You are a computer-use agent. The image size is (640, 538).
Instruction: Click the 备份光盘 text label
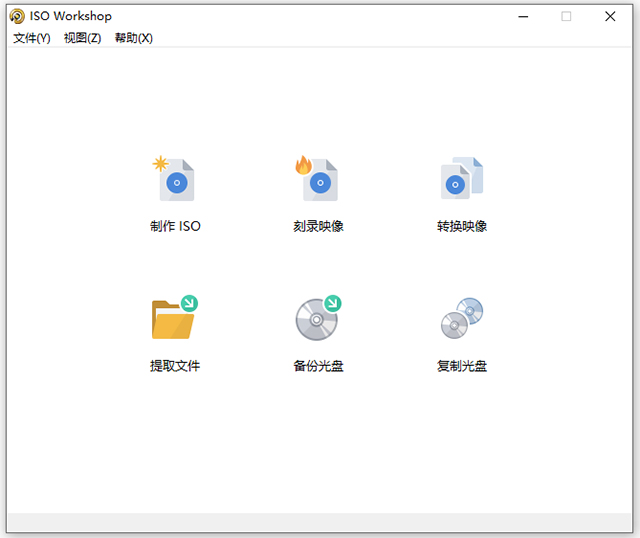[318, 366]
